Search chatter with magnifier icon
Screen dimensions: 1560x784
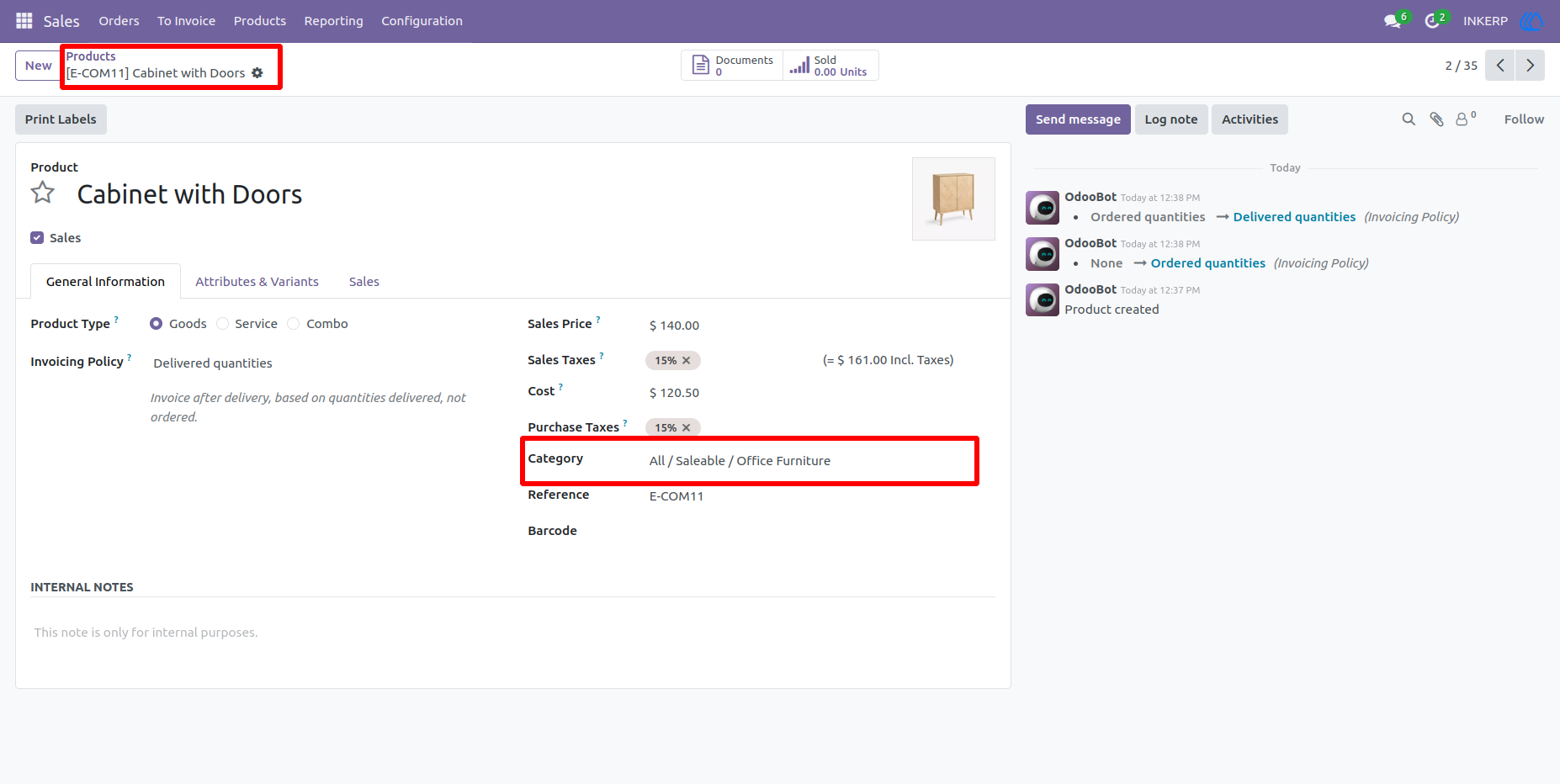pyautogui.click(x=1409, y=119)
